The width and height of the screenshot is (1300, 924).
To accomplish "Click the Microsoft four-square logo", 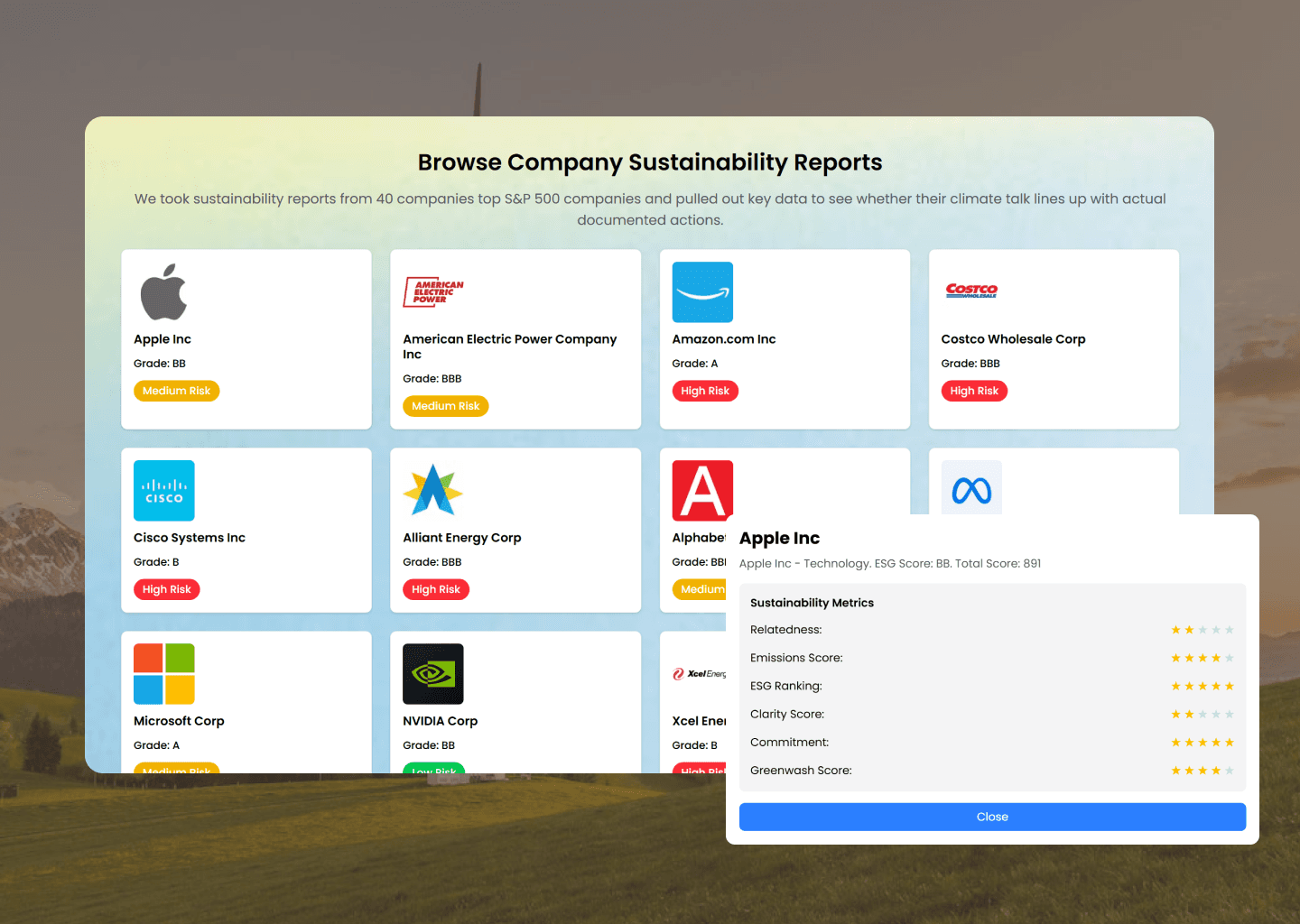I will (163, 674).
